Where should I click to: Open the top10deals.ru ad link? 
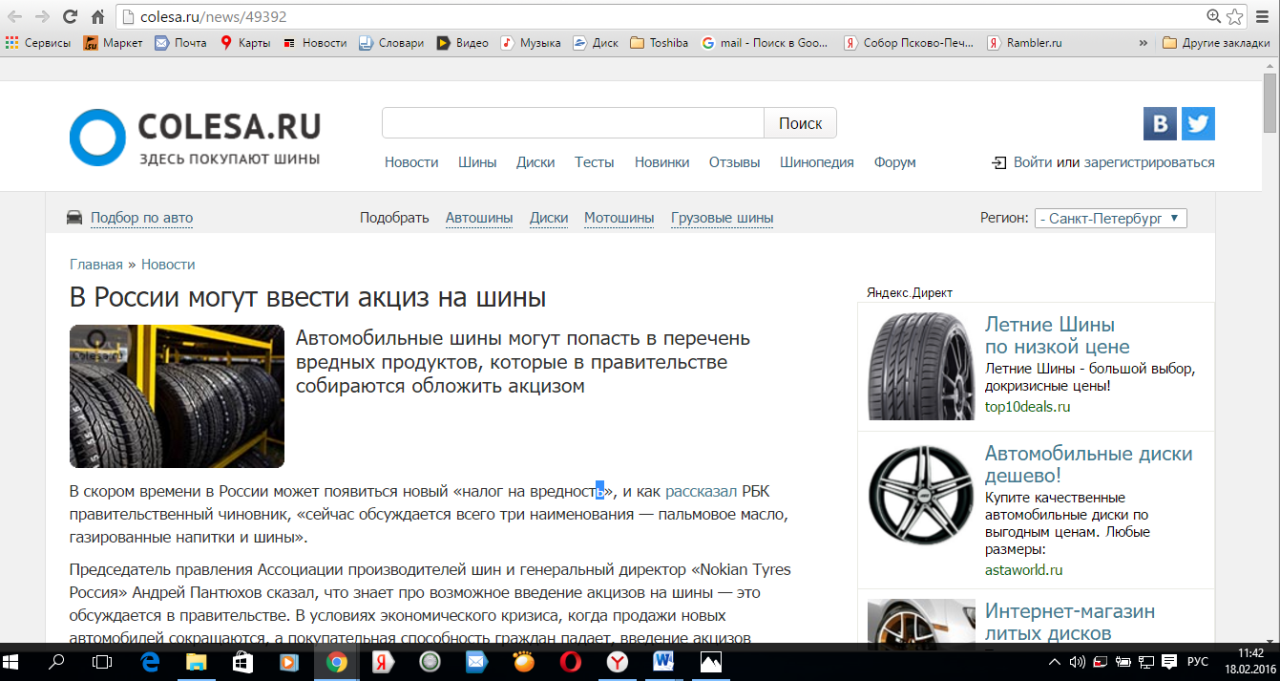pyautogui.click(x=1027, y=406)
